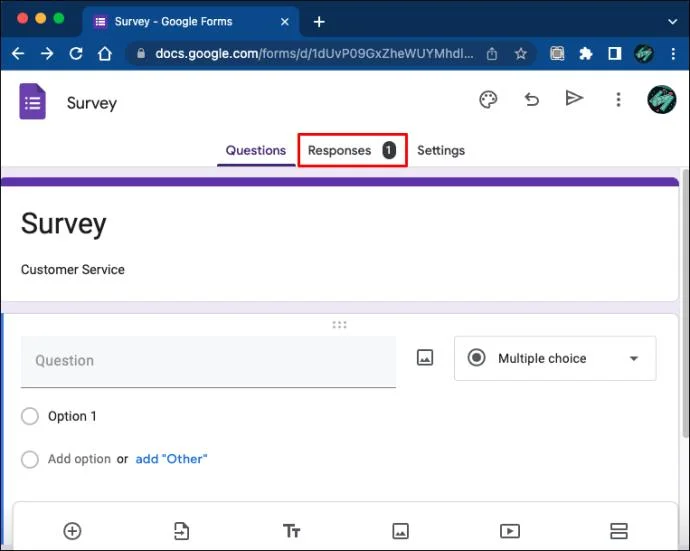Open the form's three-dot More menu
The image size is (690, 551).
pyautogui.click(x=618, y=100)
